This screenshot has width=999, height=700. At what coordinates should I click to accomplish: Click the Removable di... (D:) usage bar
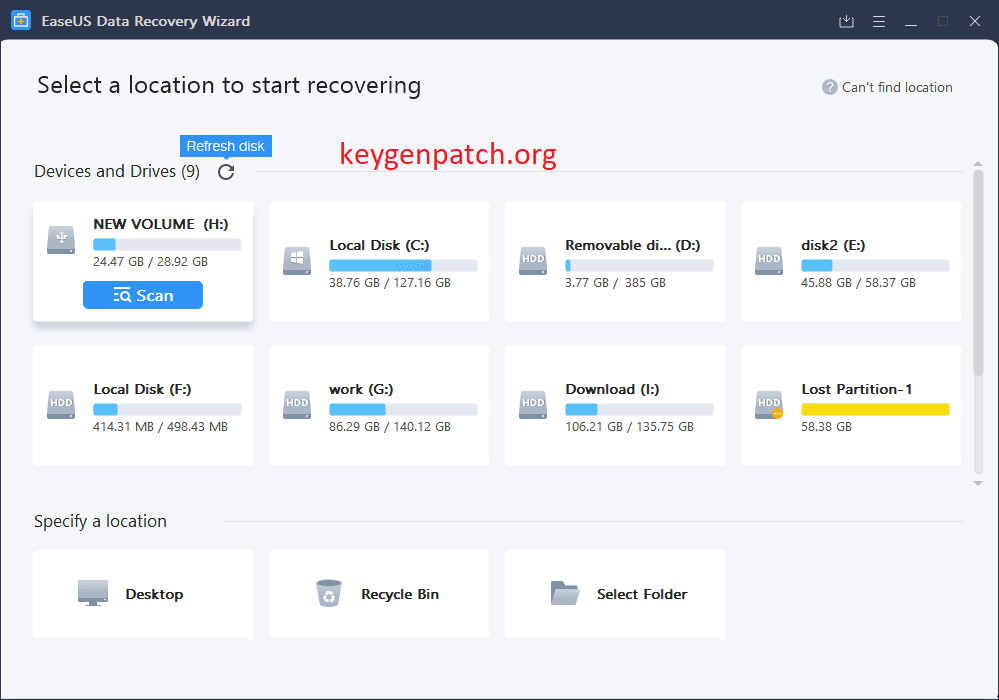pos(639,266)
